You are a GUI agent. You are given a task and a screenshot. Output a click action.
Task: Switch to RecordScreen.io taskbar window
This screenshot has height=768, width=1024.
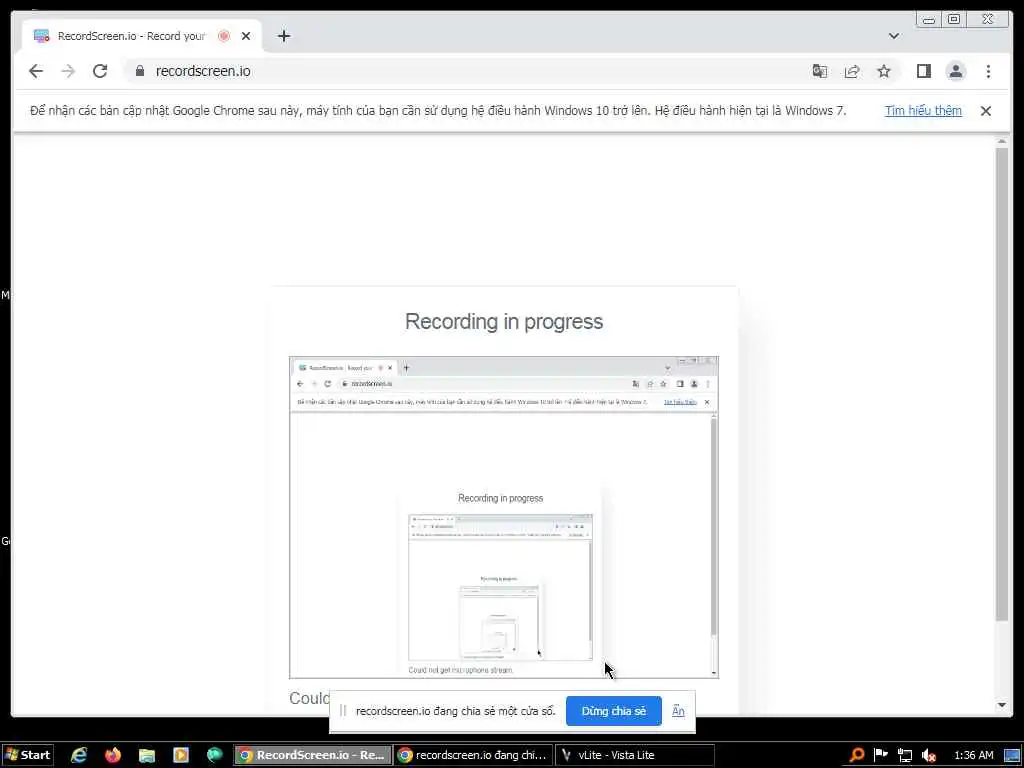point(313,755)
